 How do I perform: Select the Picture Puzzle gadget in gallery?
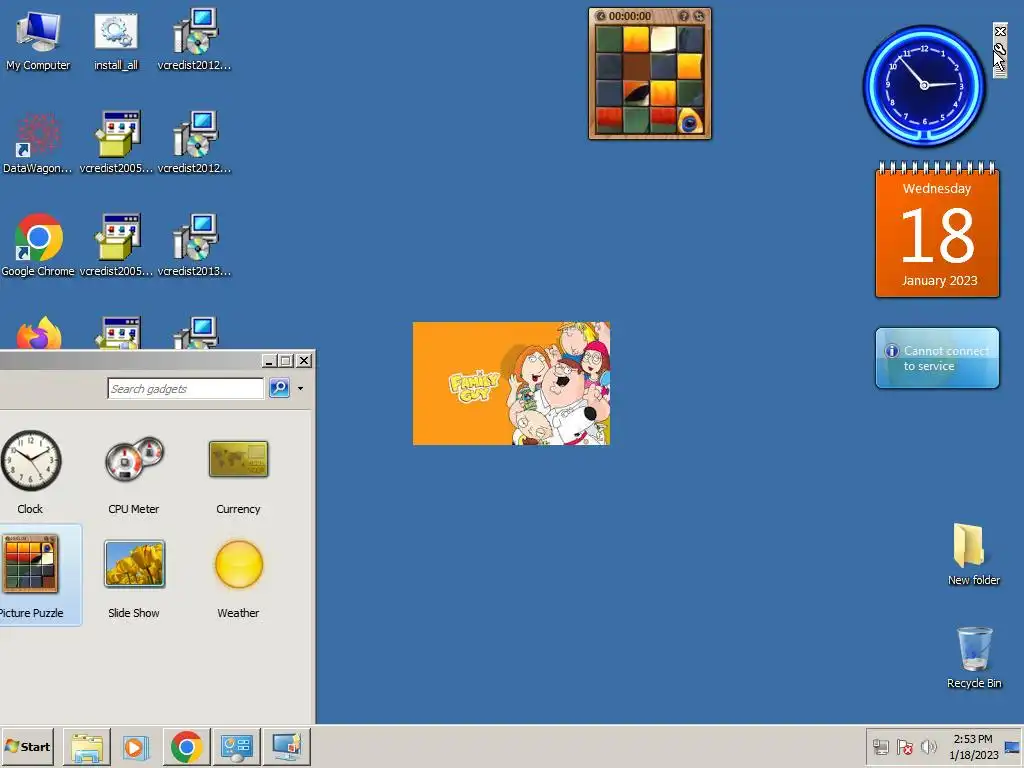[33, 575]
